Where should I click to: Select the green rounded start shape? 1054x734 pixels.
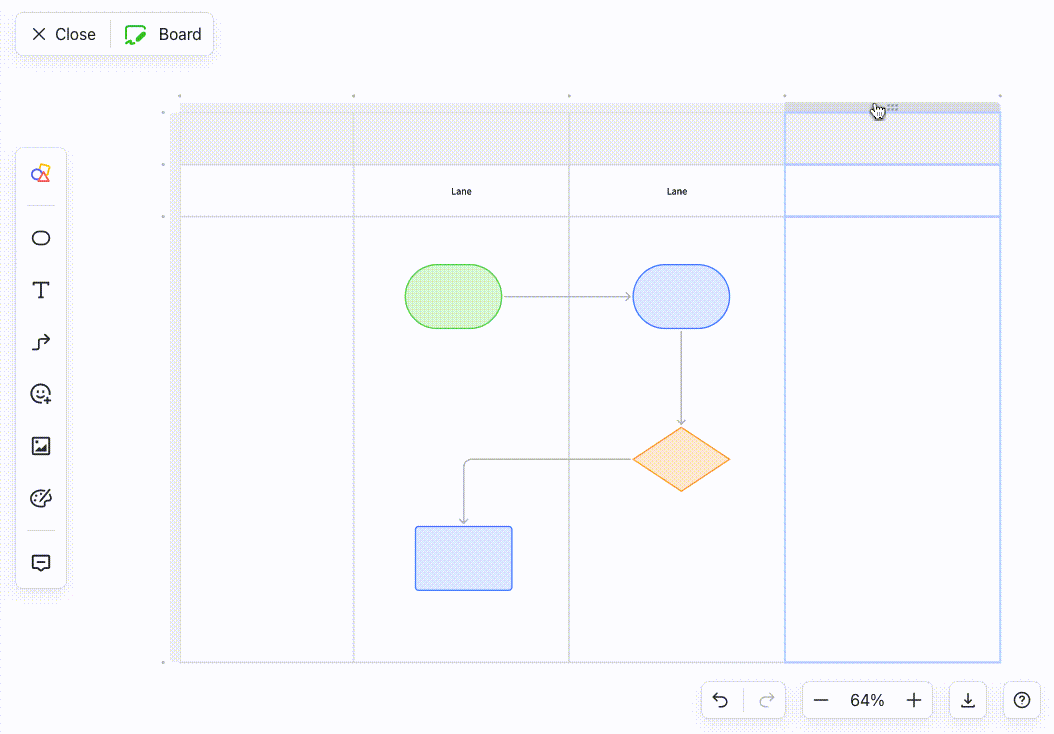[x=453, y=296]
